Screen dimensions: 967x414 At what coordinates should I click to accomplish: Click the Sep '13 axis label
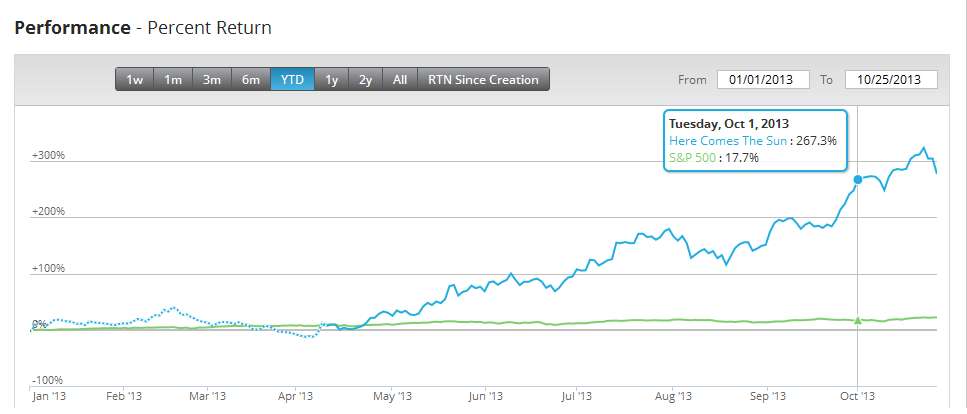tap(769, 395)
